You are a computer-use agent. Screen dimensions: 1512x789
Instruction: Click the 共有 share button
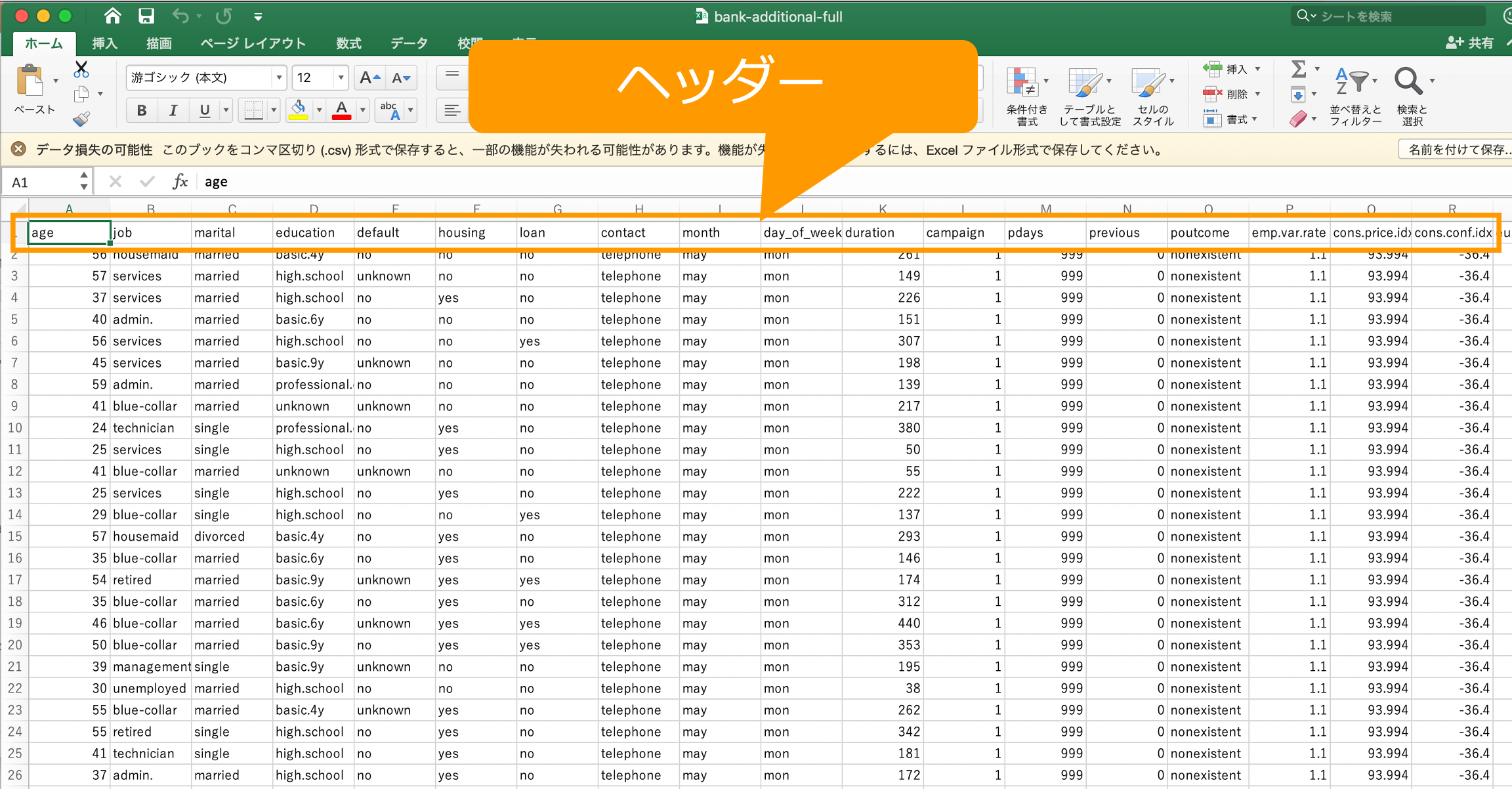(1471, 43)
